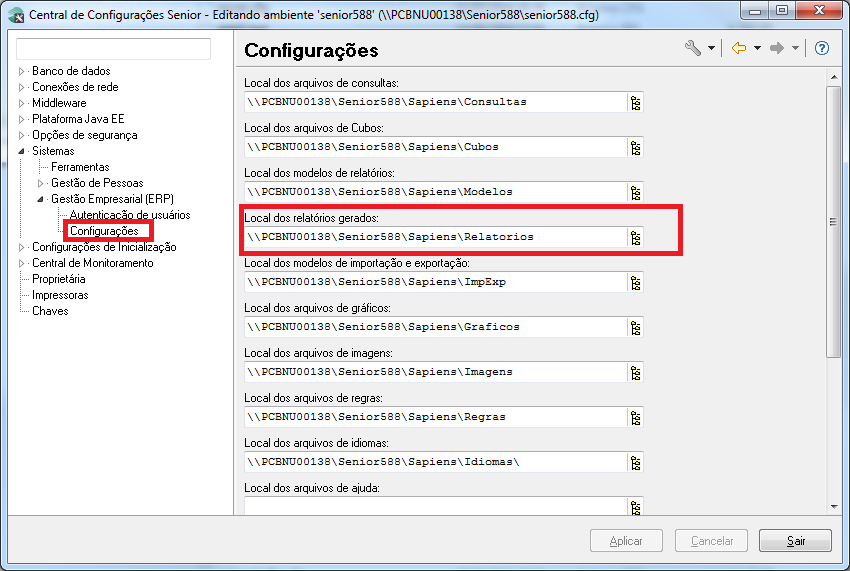
Task: Collapse Gestão Empresarial (ERP) node
Action: pos(41,199)
